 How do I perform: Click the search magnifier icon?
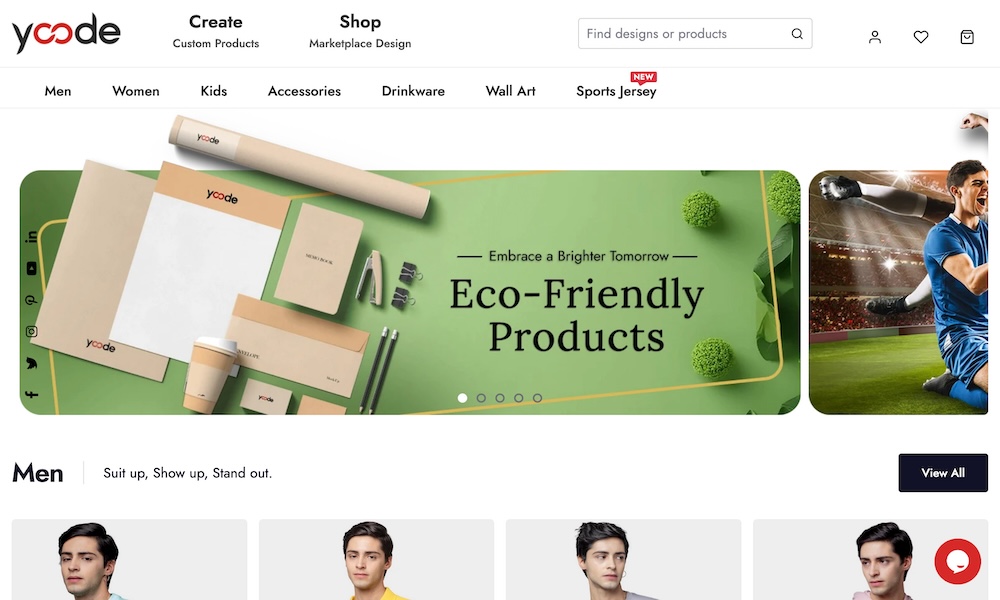coord(797,34)
